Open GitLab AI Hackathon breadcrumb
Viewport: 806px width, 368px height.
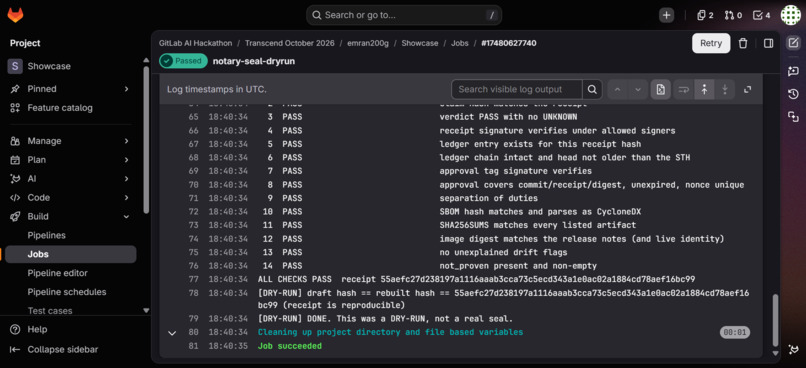click(195, 43)
